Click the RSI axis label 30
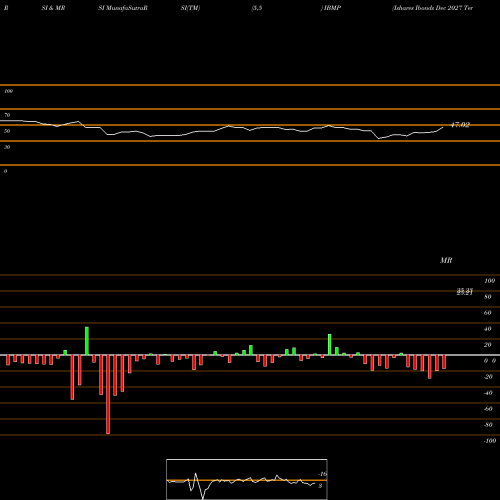 [x=7, y=147]
